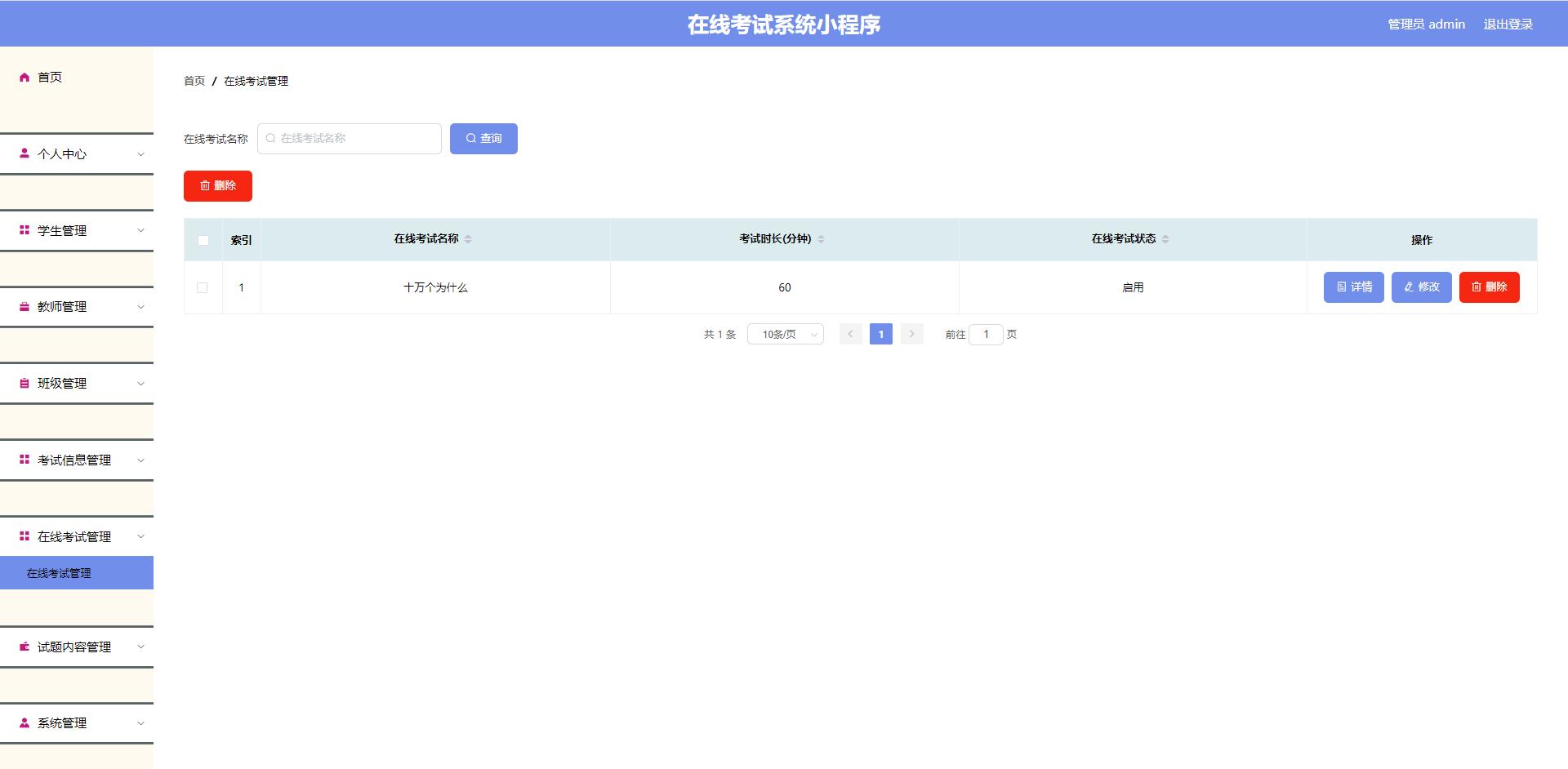Click the sort control on 考试时长 column

pos(822,239)
